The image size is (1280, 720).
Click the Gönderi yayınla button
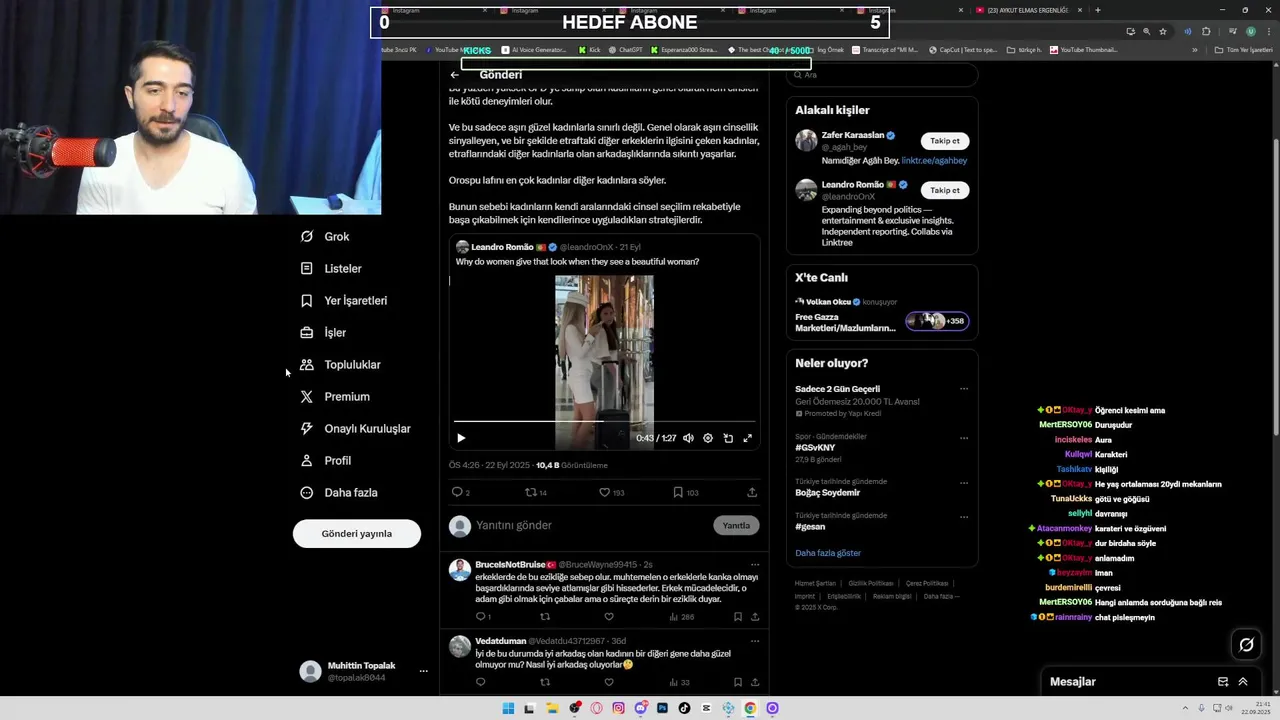(357, 534)
